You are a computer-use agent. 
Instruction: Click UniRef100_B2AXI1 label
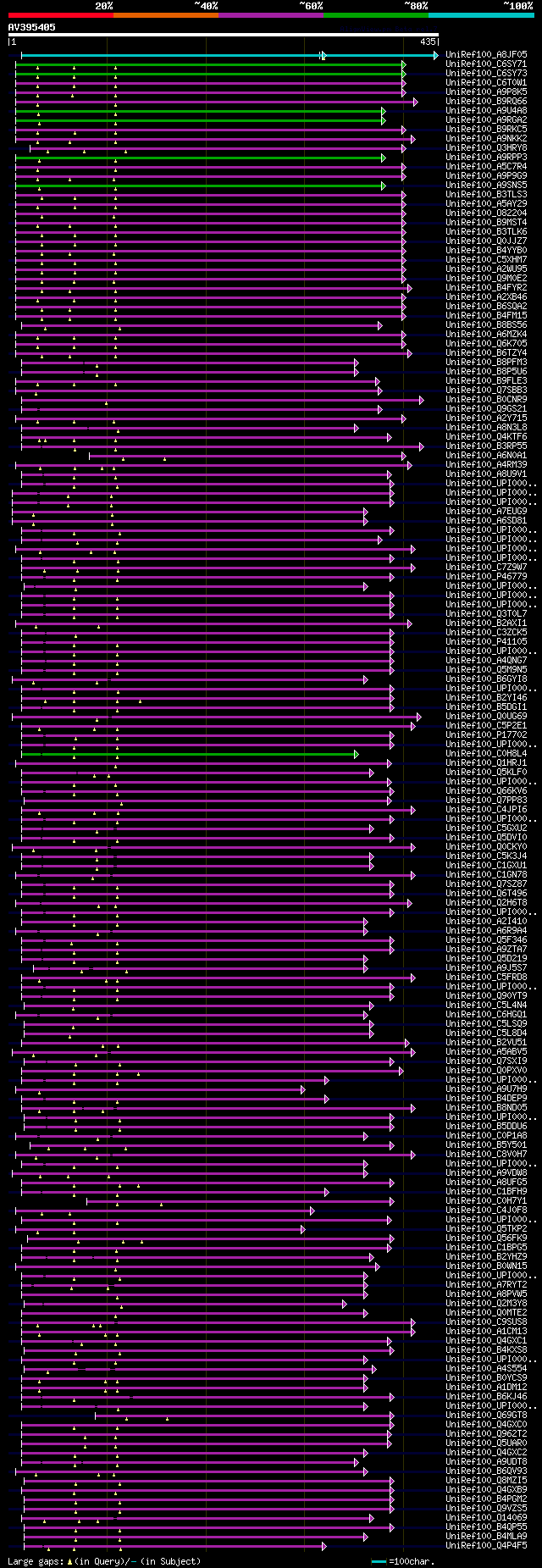click(x=486, y=623)
